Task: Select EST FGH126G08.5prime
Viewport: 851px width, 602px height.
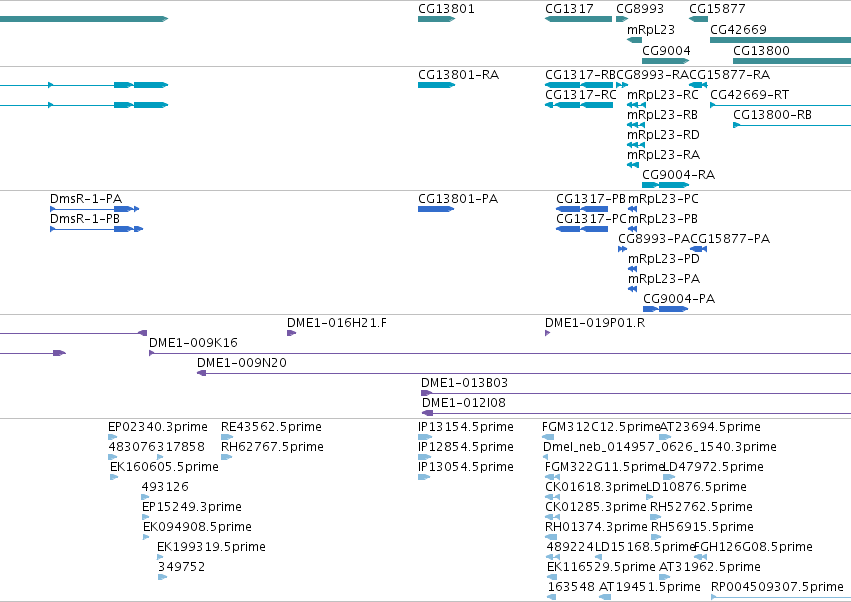Action: point(753,547)
